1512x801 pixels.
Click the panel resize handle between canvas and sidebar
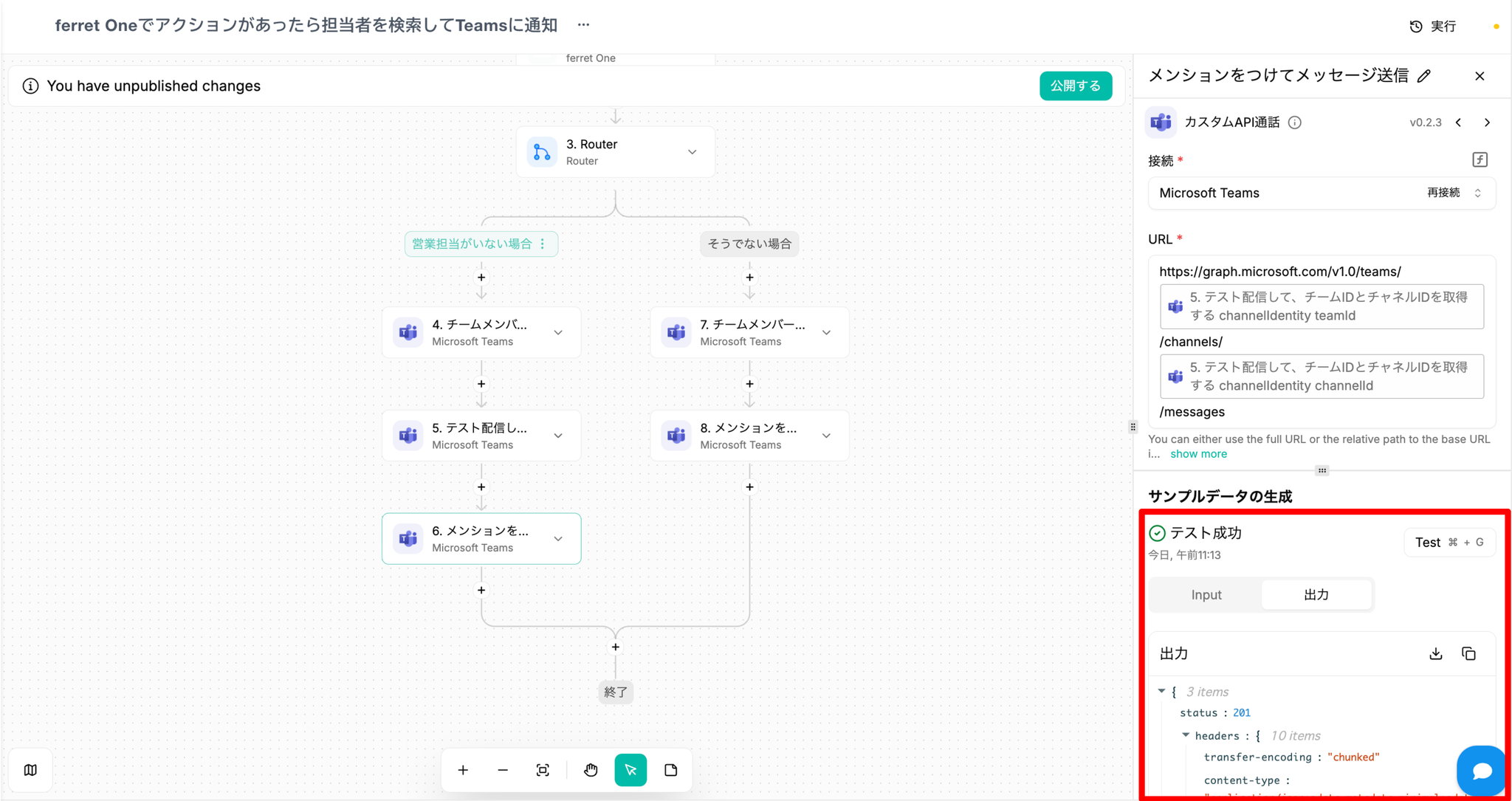click(1133, 427)
